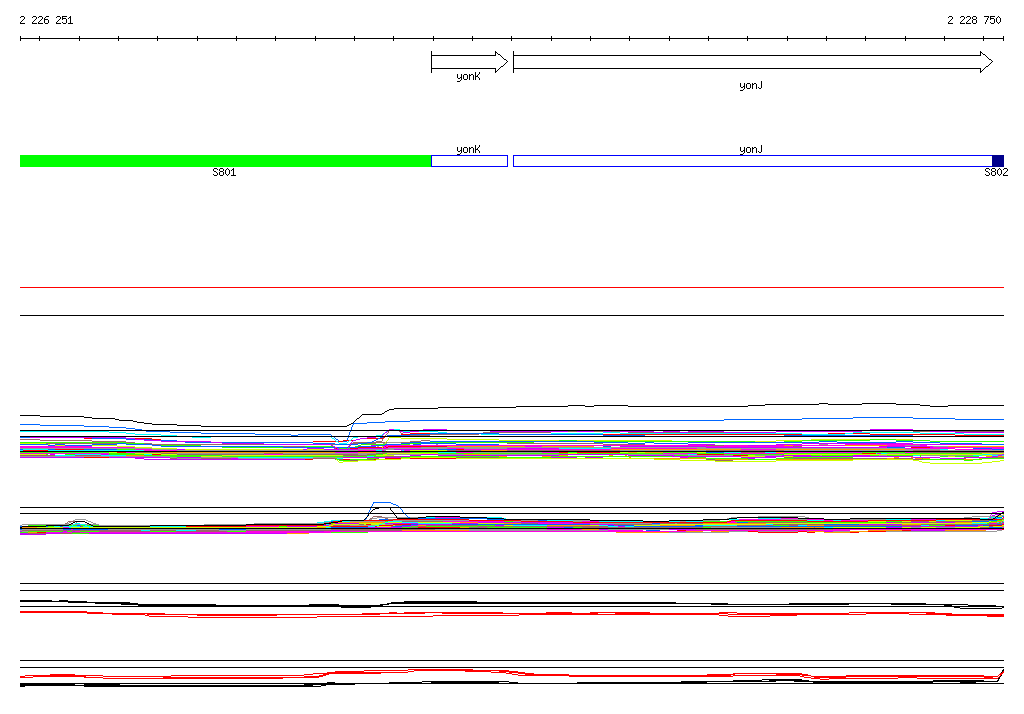Click the S801 label

pos(224,172)
